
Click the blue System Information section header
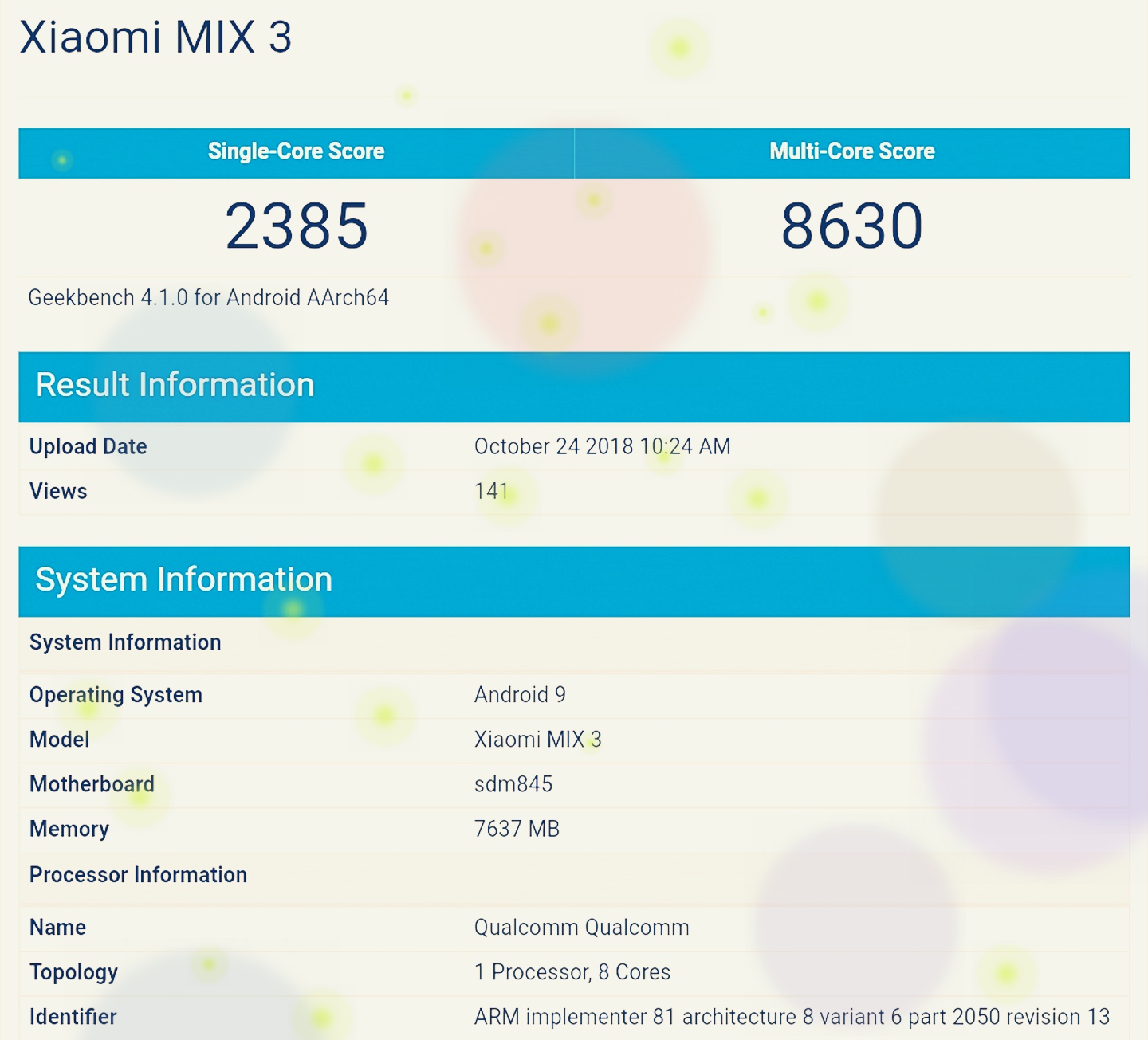coord(574,581)
